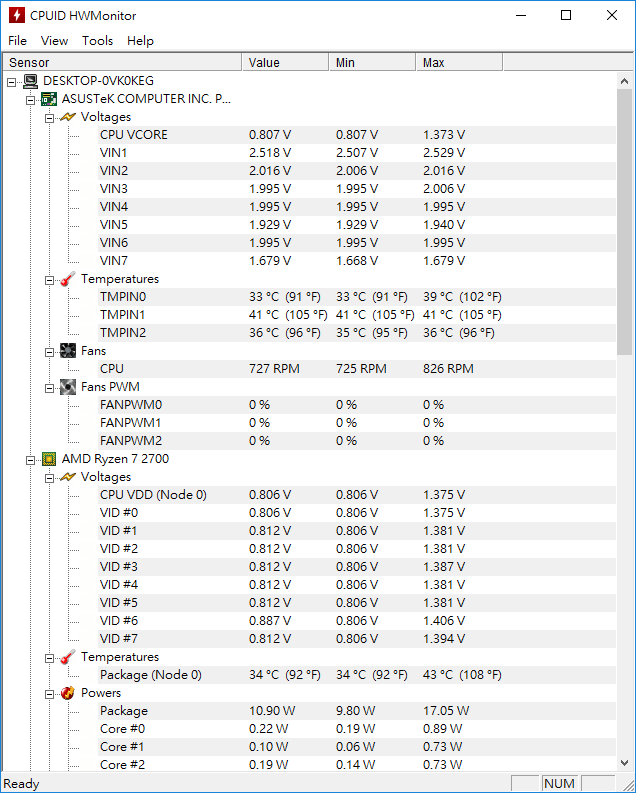Image resolution: width=636 pixels, height=793 pixels.
Task: Click the 727 RPM fan value
Action: [x=274, y=369]
